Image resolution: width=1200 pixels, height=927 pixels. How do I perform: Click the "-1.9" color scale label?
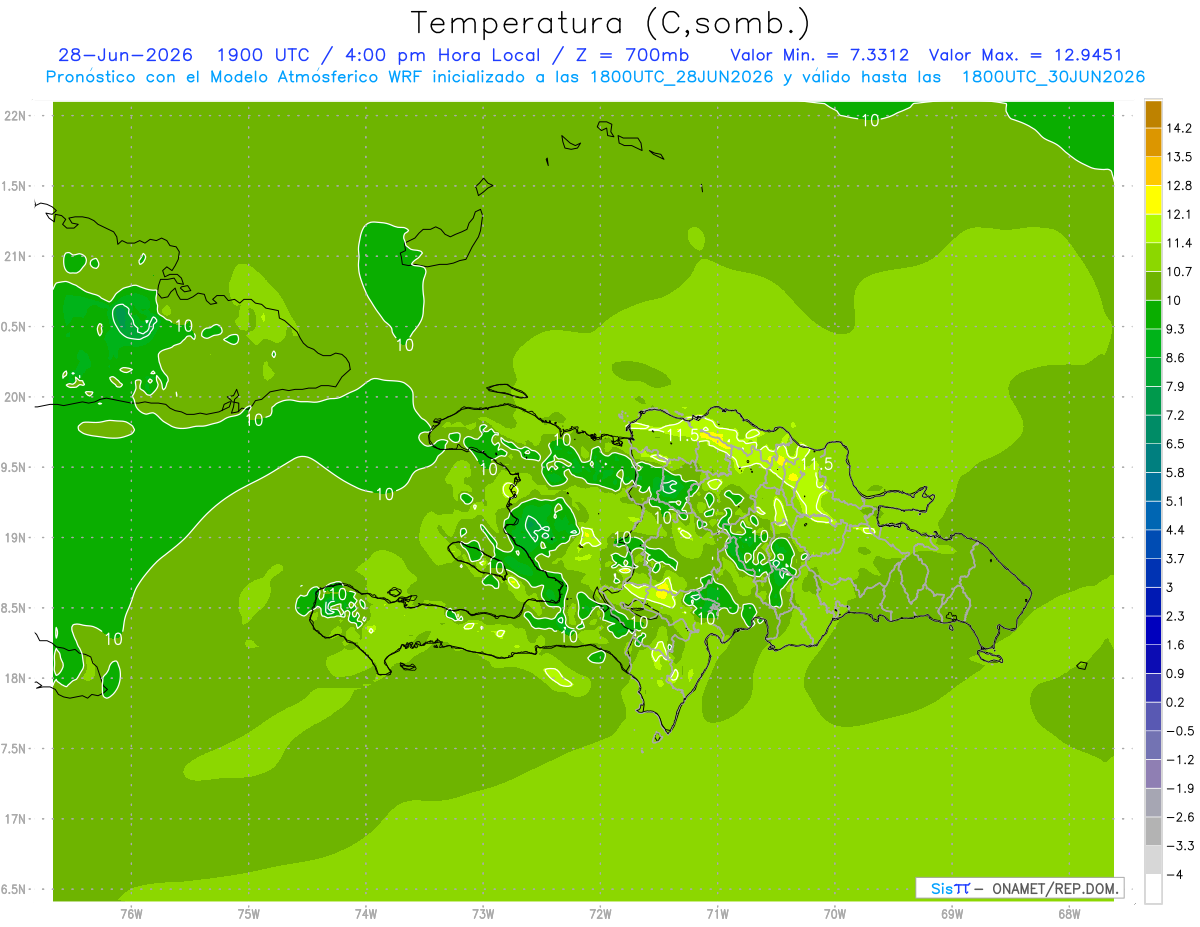tap(1179, 789)
